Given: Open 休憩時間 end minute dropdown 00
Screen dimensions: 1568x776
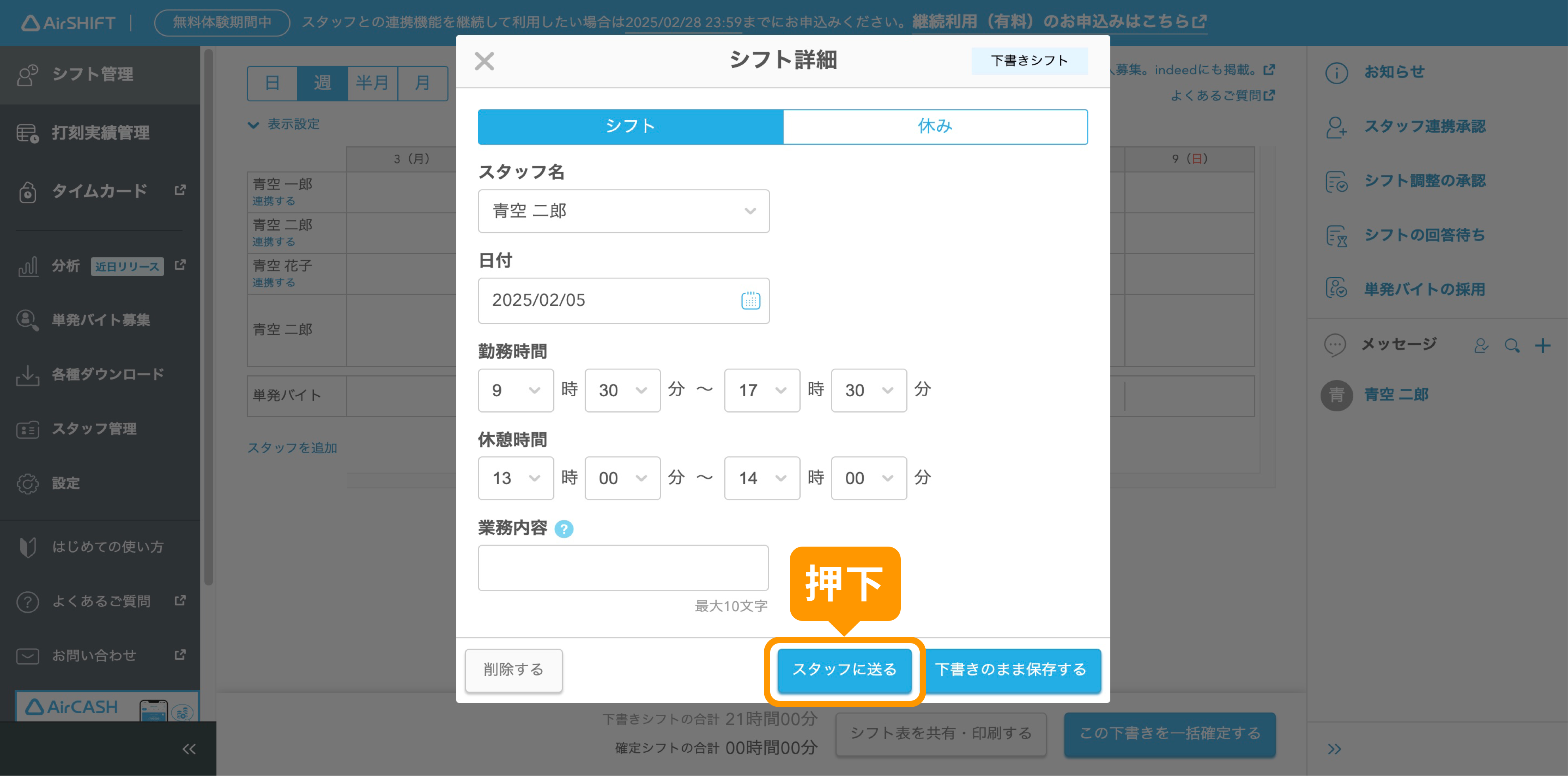Looking at the screenshot, I should (x=869, y=478).
